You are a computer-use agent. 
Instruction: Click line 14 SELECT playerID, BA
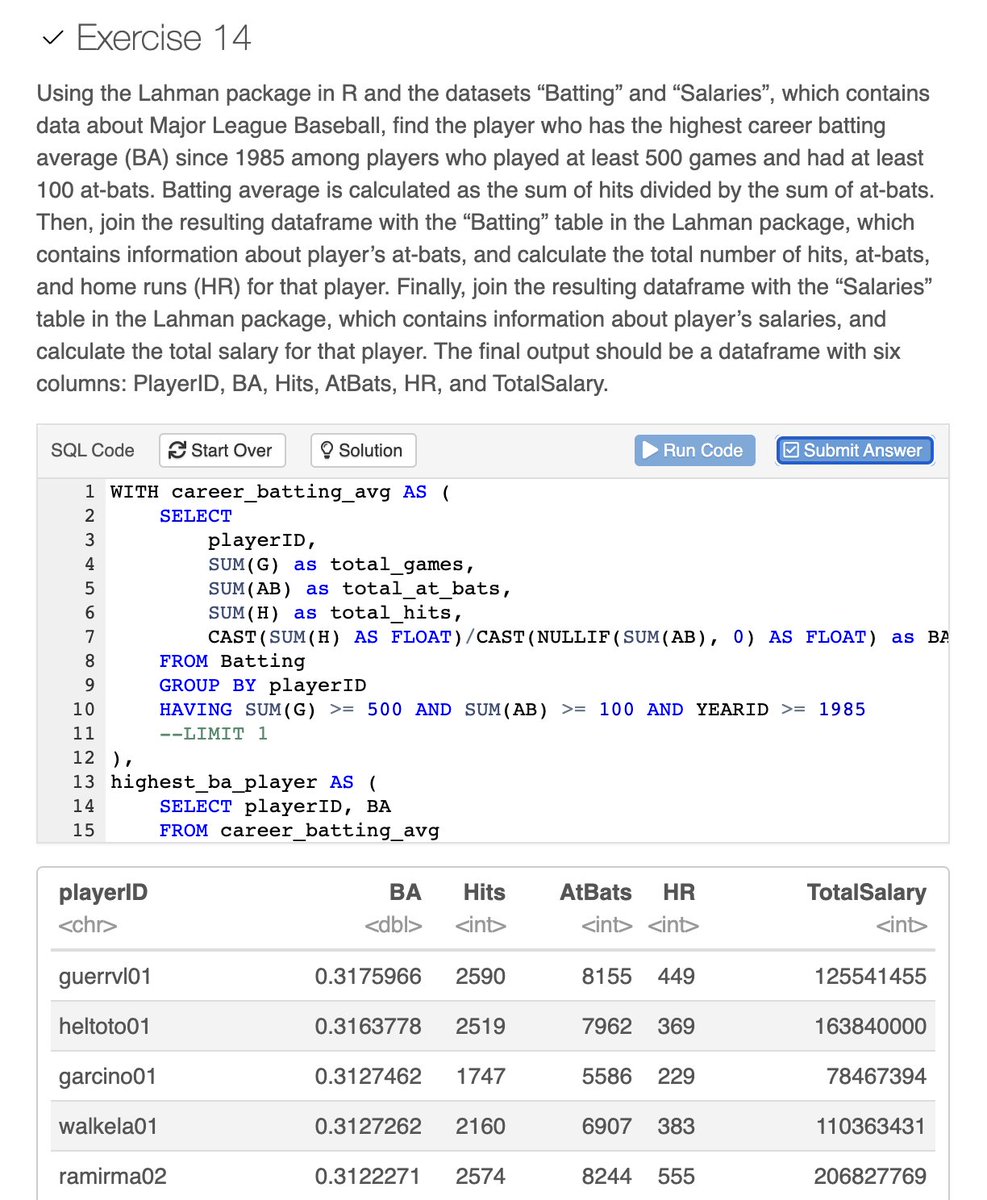275,806
